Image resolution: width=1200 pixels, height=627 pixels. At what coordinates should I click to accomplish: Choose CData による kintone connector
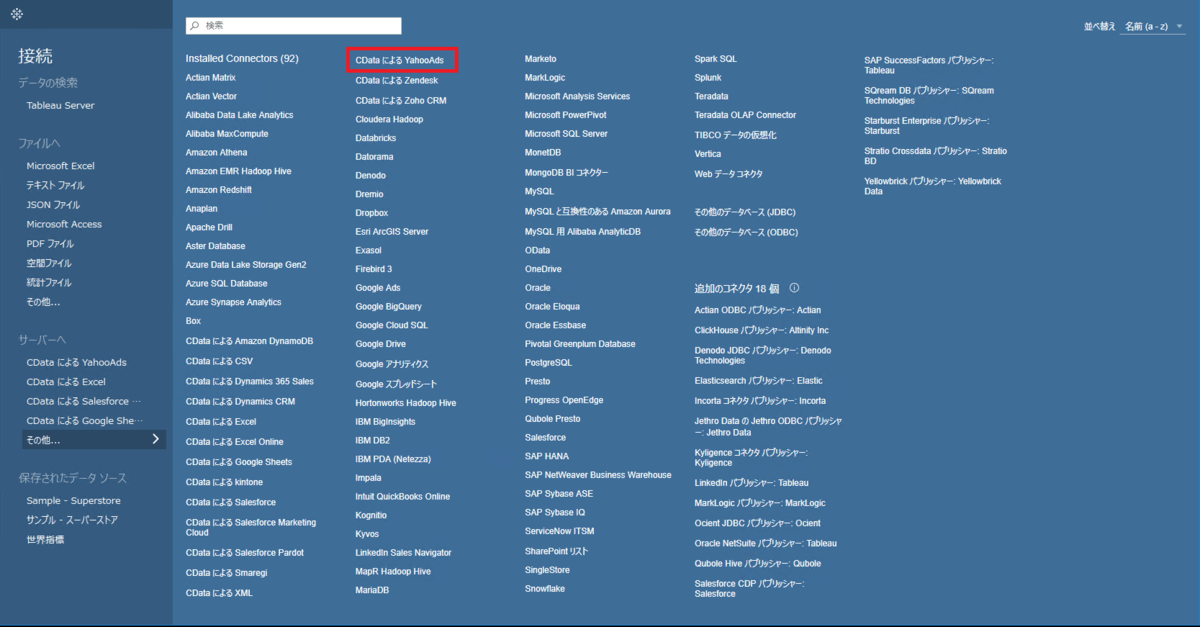tap(225, 482)
